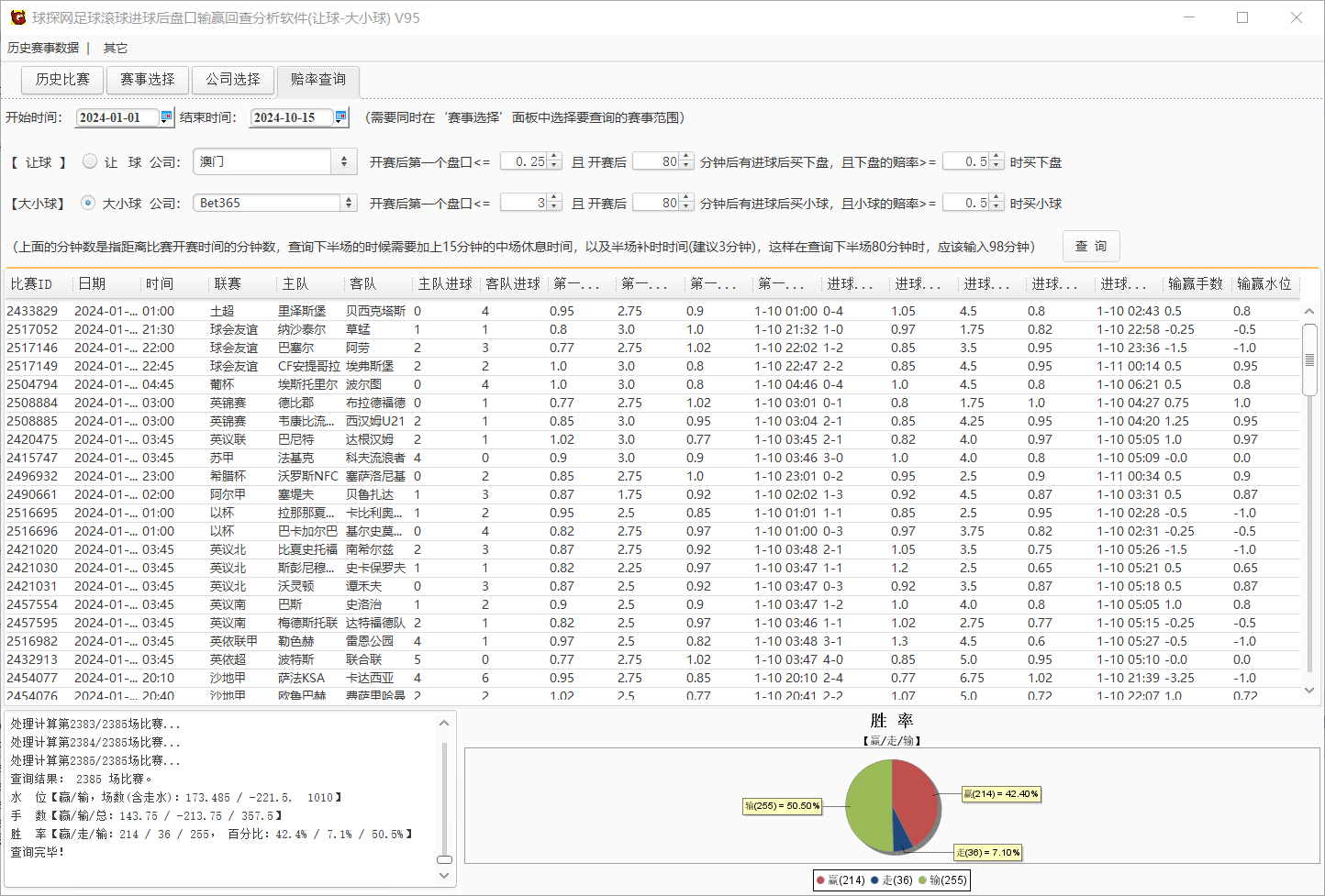Open calendar picker for end date
The width and height of the screenshot is (1325, 896).
tap(340, 117)
